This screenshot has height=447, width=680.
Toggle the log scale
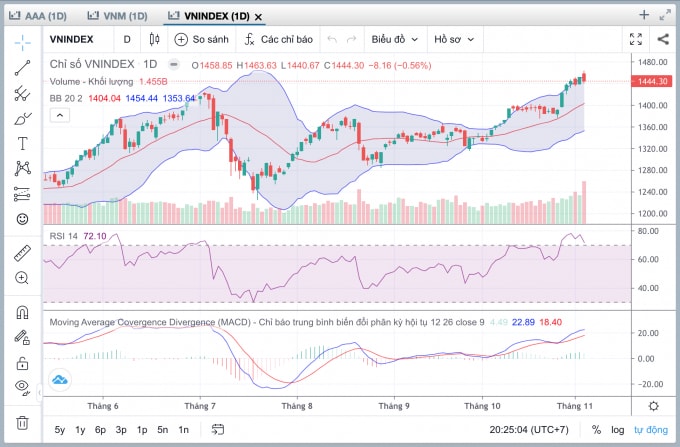pyautogui.click(x=618, y=430)
